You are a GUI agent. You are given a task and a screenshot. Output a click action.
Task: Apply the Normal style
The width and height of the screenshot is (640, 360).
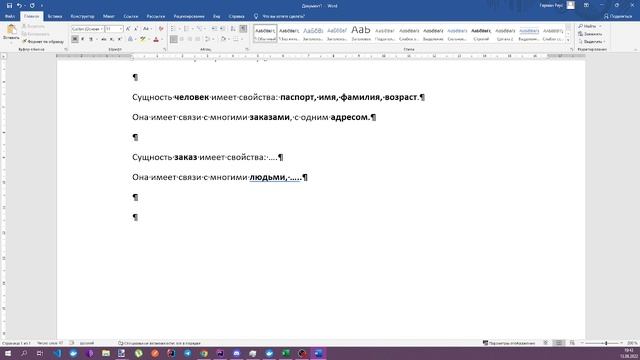coord(265,33)
